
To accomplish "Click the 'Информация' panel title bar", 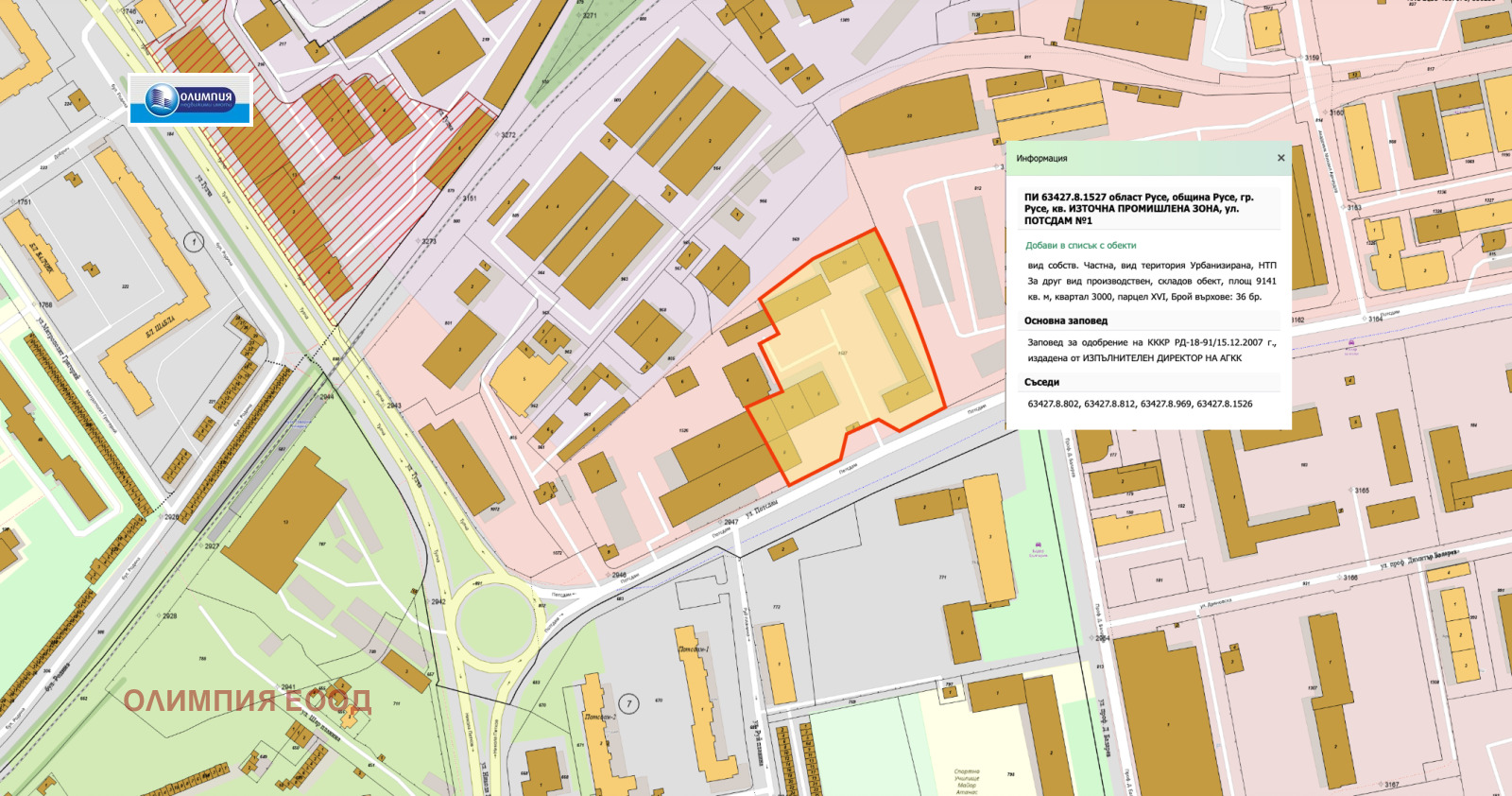I will (x=1149, y=158).
